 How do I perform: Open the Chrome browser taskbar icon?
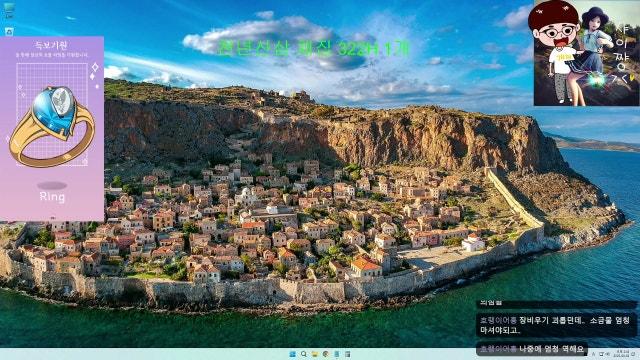[326, 354]
